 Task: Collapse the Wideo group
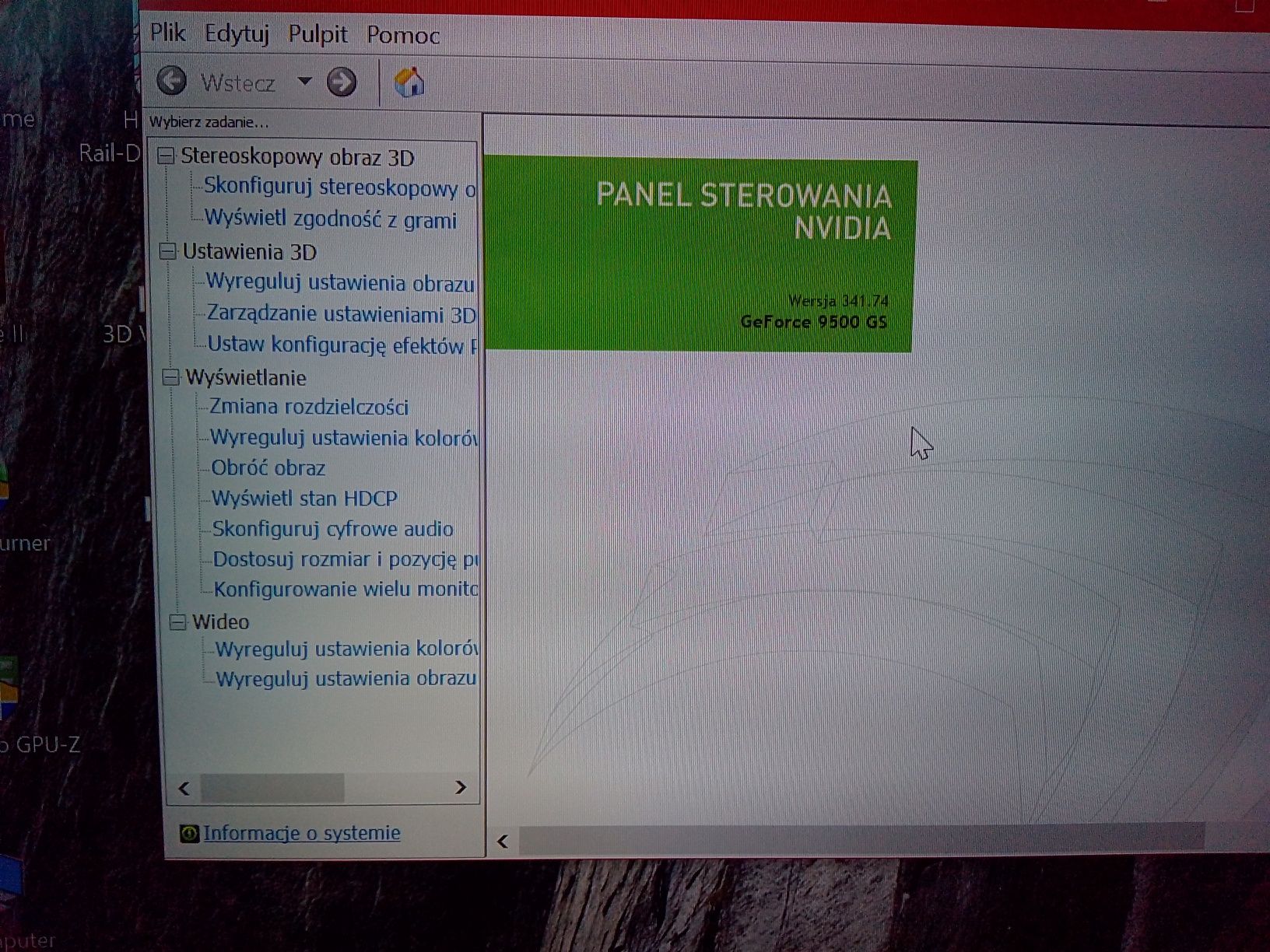click(179, 622)
